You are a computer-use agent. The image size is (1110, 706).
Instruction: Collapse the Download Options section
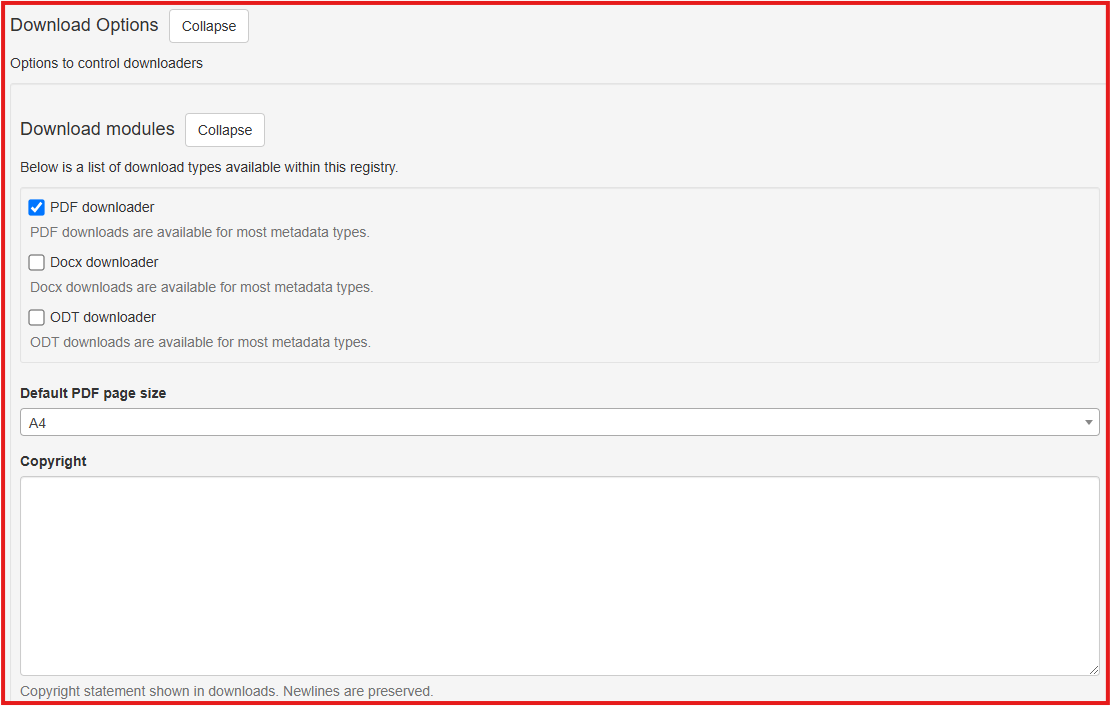coord(208,26)
